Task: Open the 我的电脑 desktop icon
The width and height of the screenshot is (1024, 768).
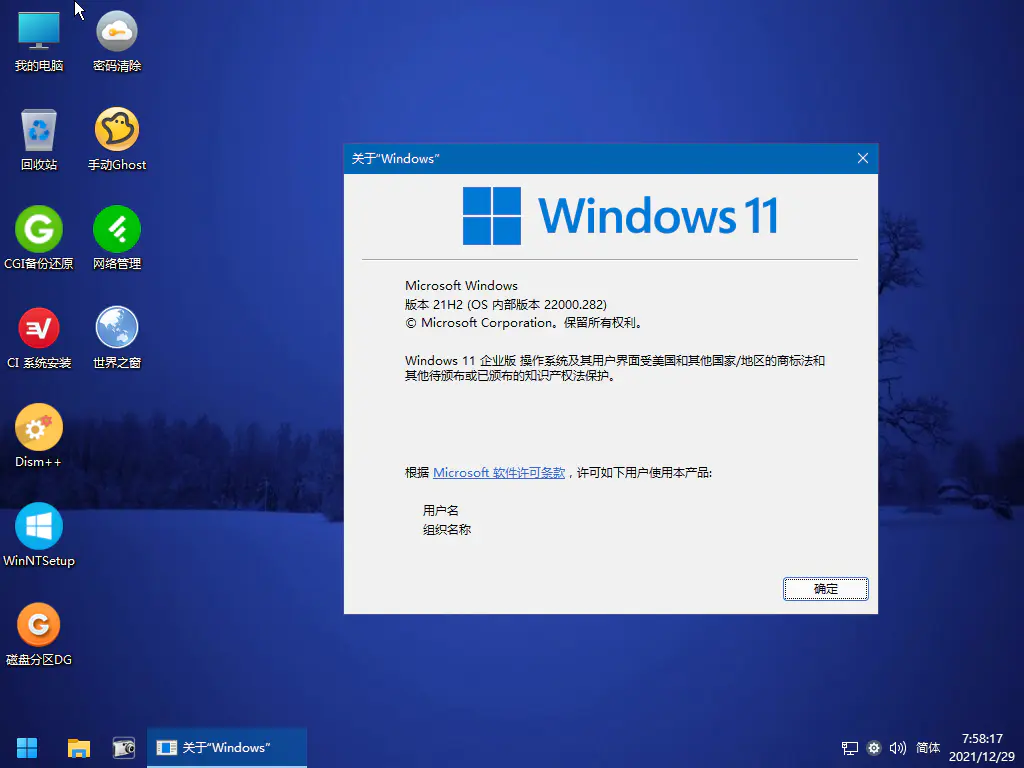Action: 39,32
